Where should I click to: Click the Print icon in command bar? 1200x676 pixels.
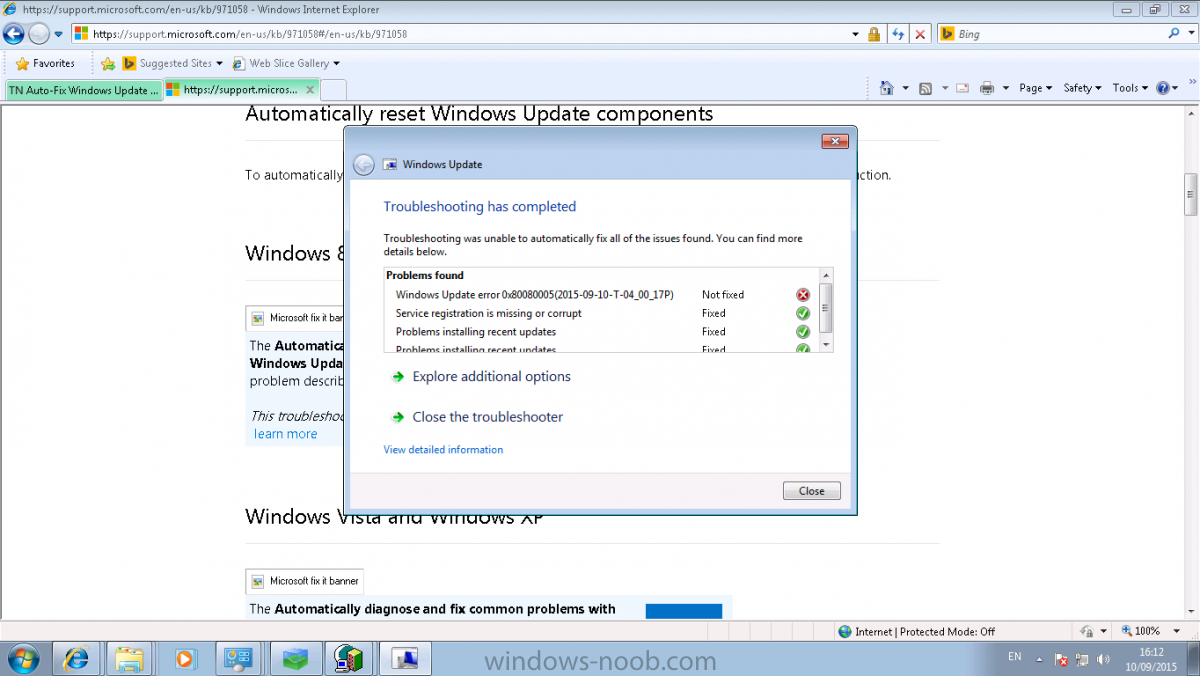pos(987,88)
